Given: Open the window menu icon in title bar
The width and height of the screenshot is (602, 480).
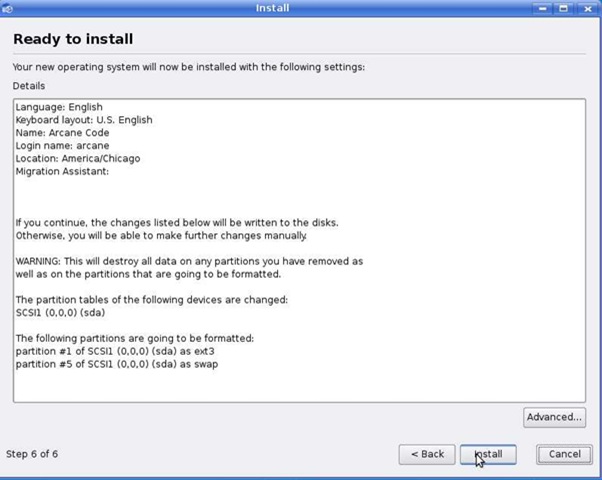Looking at the screenshot, I should point(8,8).
